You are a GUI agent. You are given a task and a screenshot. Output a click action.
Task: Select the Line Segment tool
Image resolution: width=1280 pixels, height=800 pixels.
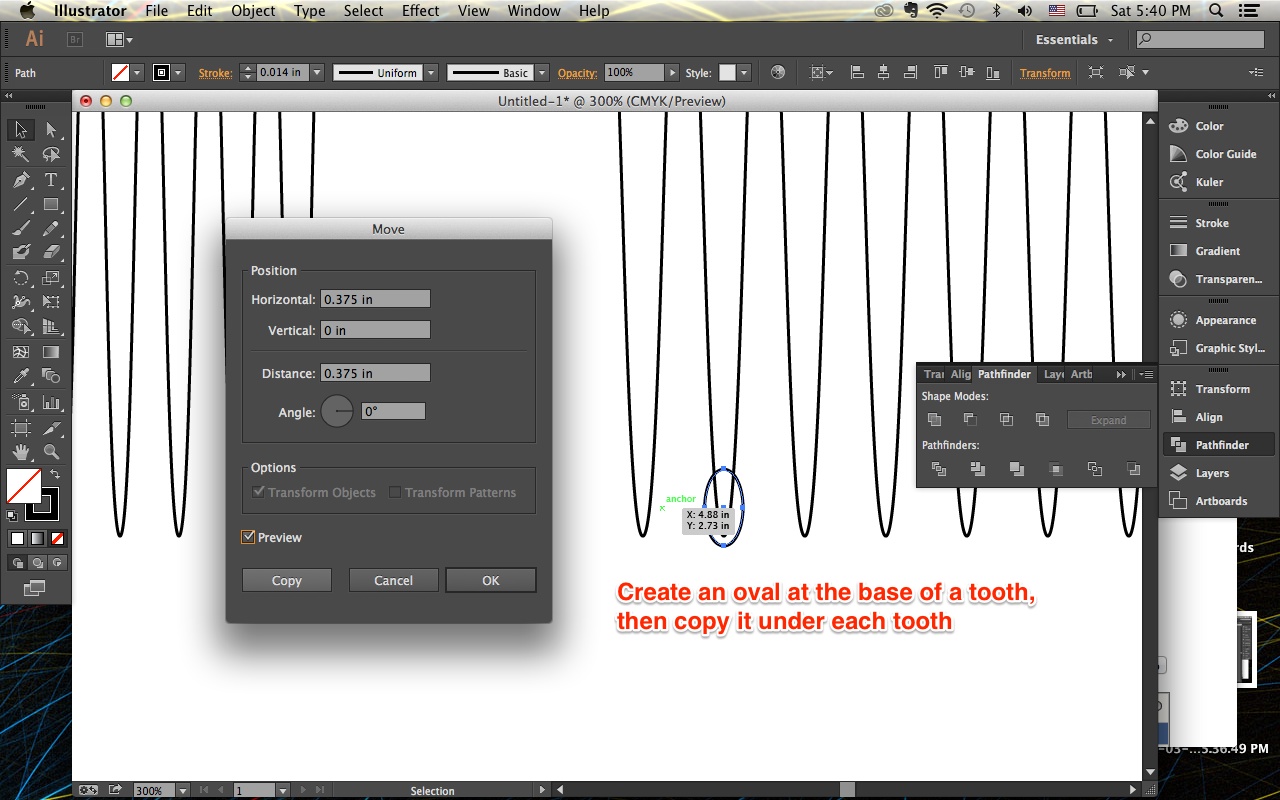20,204
